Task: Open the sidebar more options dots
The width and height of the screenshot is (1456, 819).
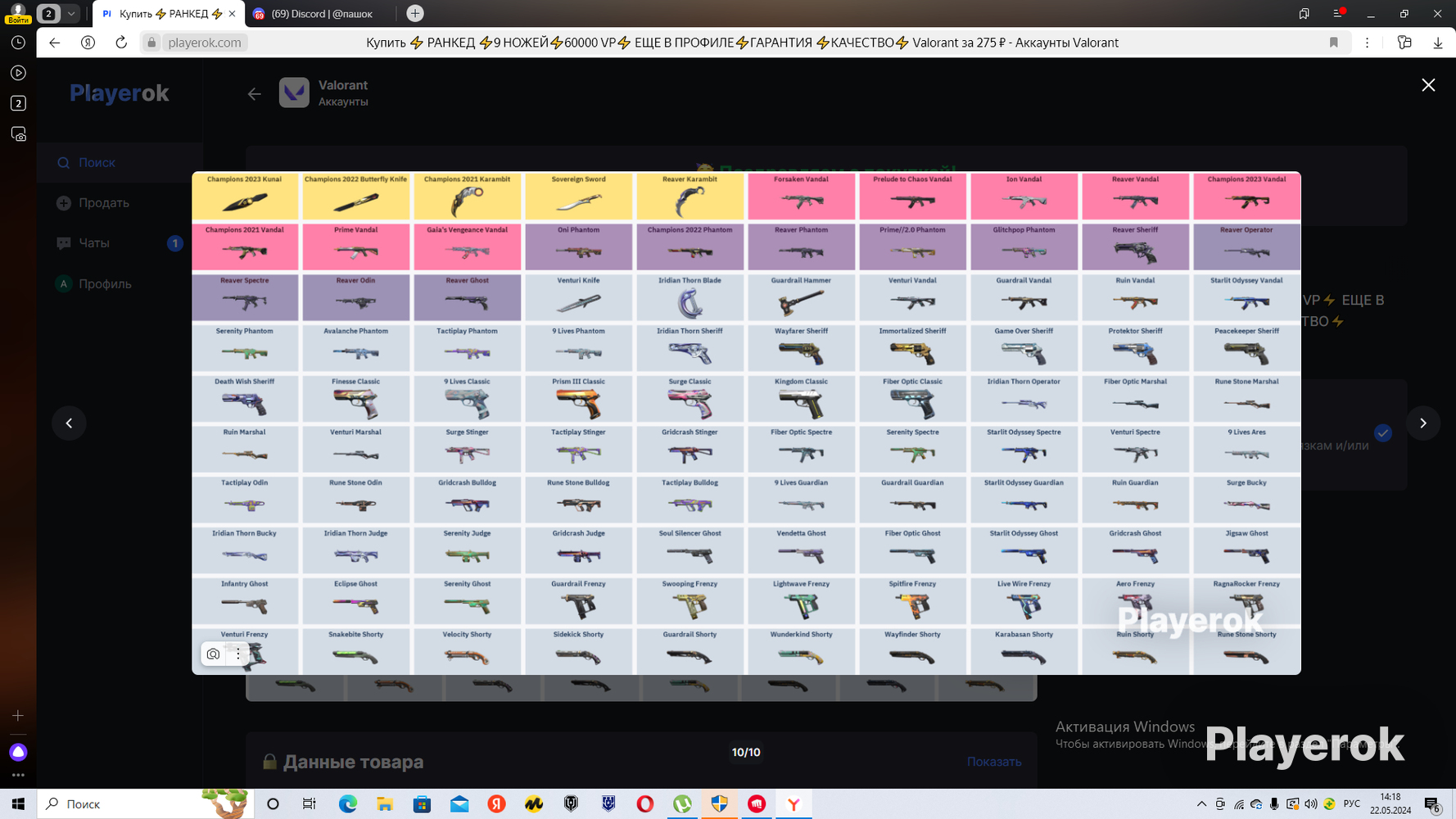Action: [x=18, y=775]
